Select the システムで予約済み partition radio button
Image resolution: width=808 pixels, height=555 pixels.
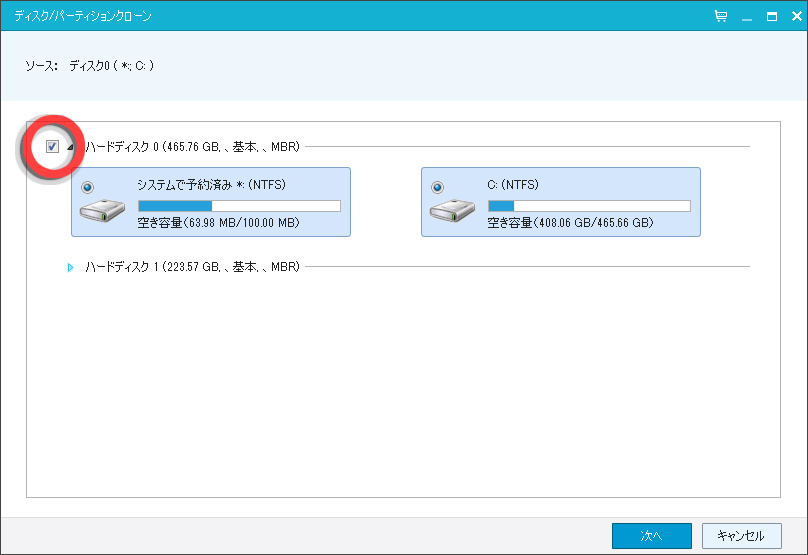tap(88, 187)
